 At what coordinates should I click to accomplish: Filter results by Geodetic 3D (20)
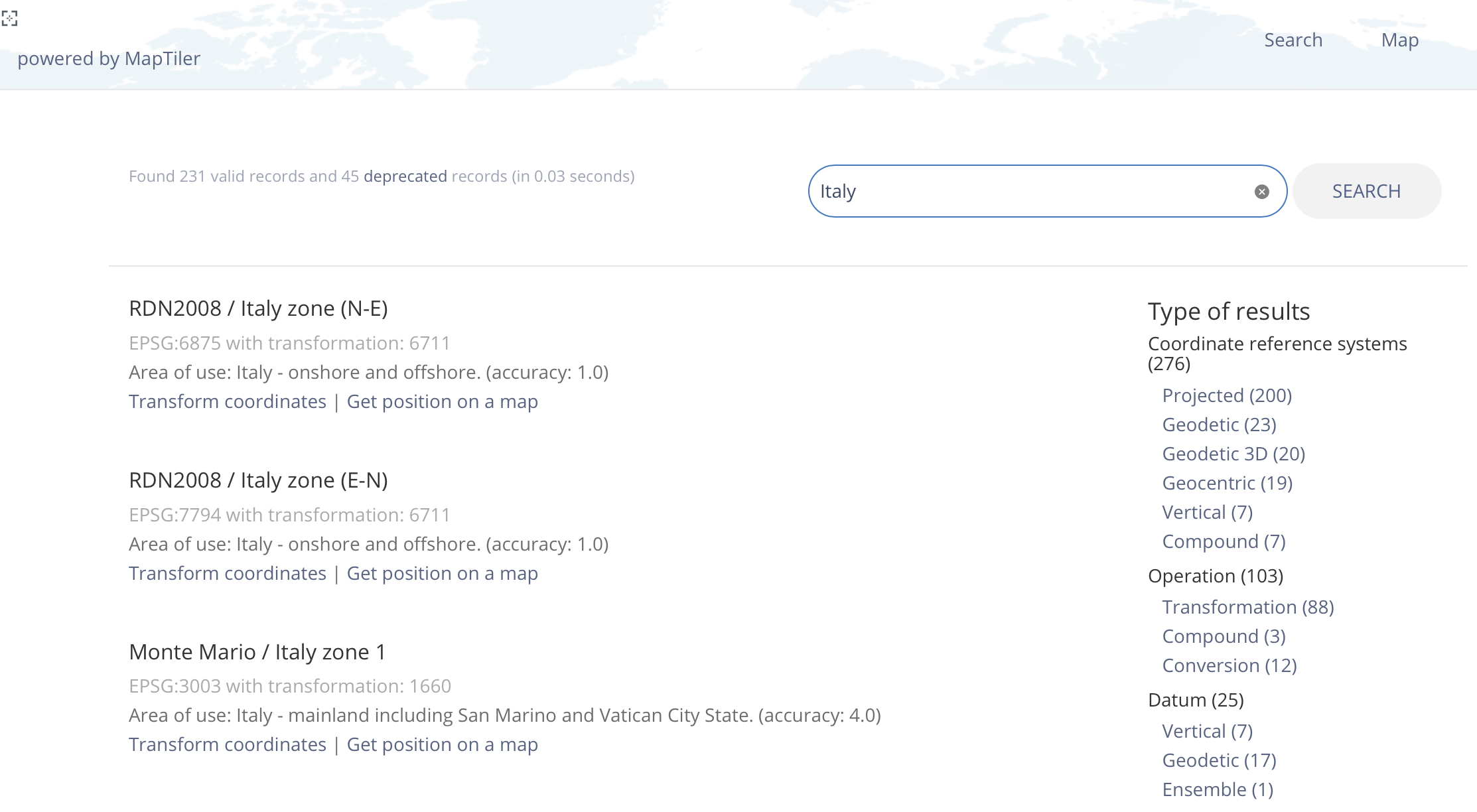1233,454
